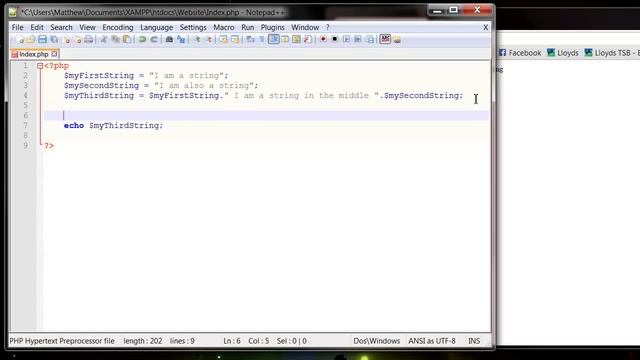Screen dimensions: 640x360
Task: Open the ? help menu
Action: [327, 27]
